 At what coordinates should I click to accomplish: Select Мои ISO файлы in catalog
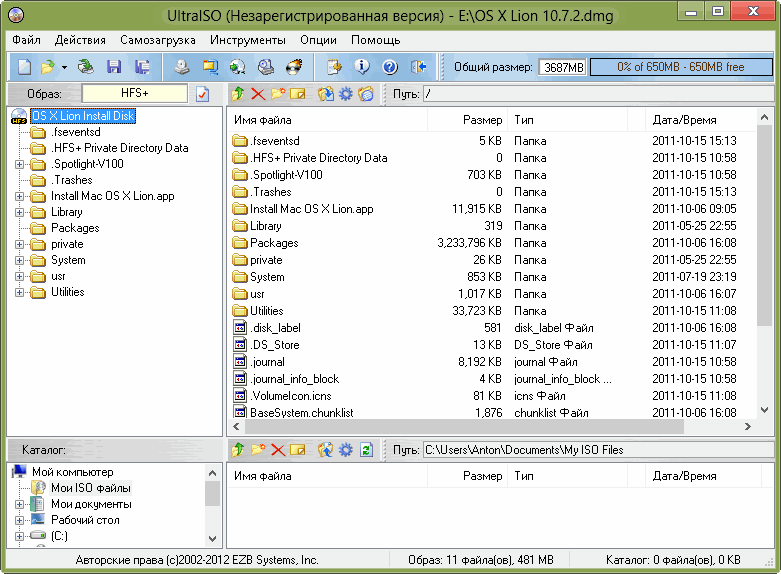[x=91, y=488]
